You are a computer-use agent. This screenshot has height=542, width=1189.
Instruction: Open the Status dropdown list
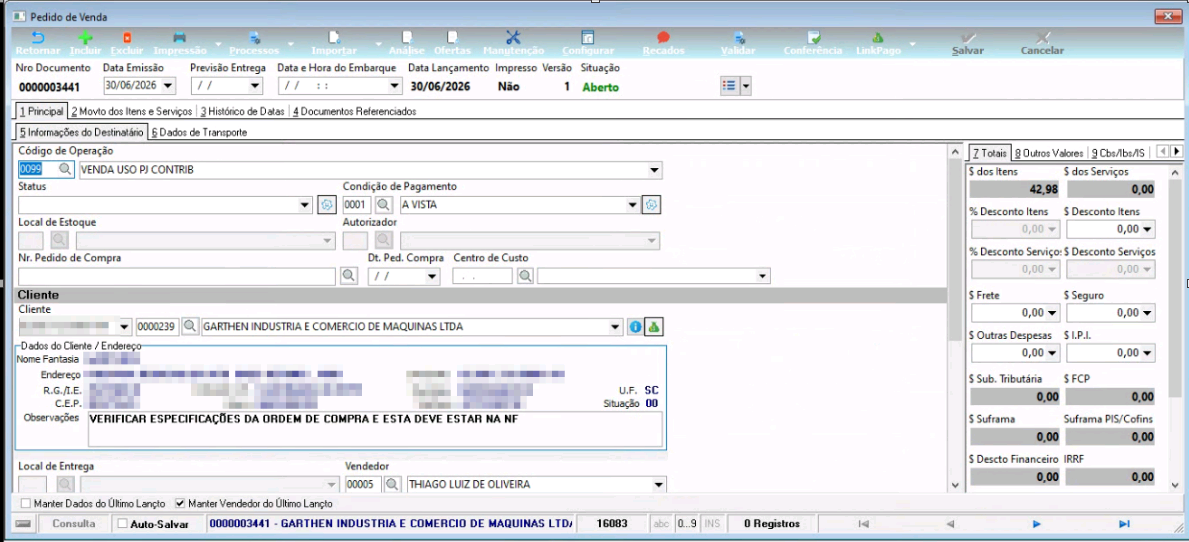coord(305,205)
